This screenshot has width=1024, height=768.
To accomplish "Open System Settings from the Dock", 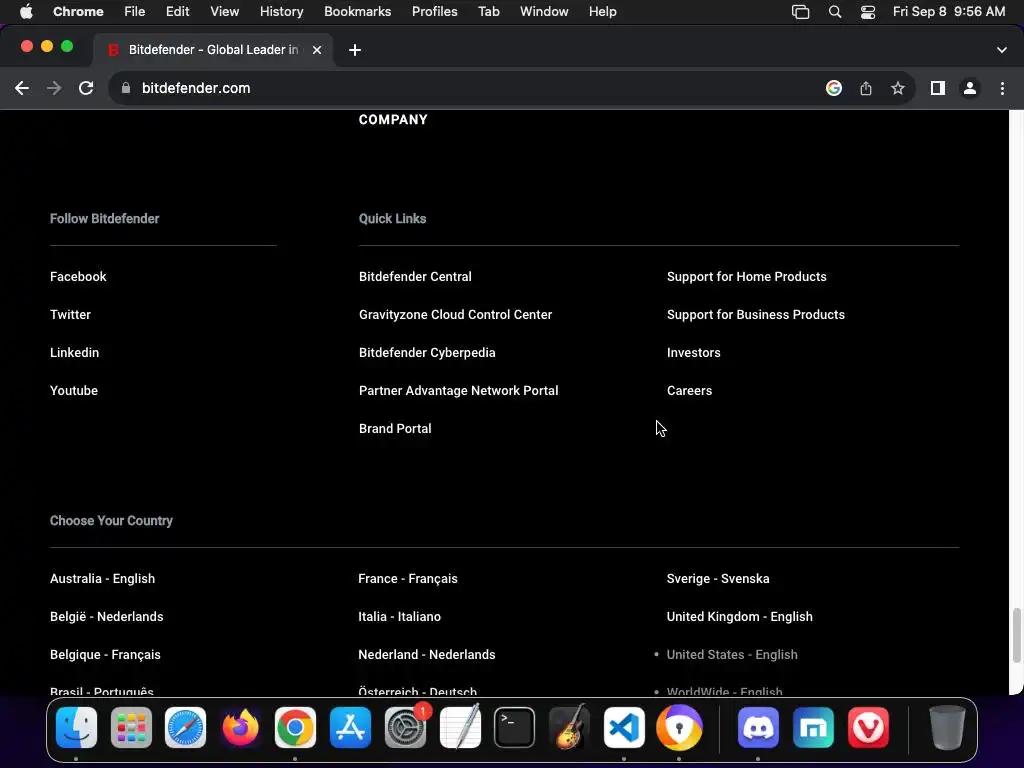I will pyautogui.click(x=405, y=728).
